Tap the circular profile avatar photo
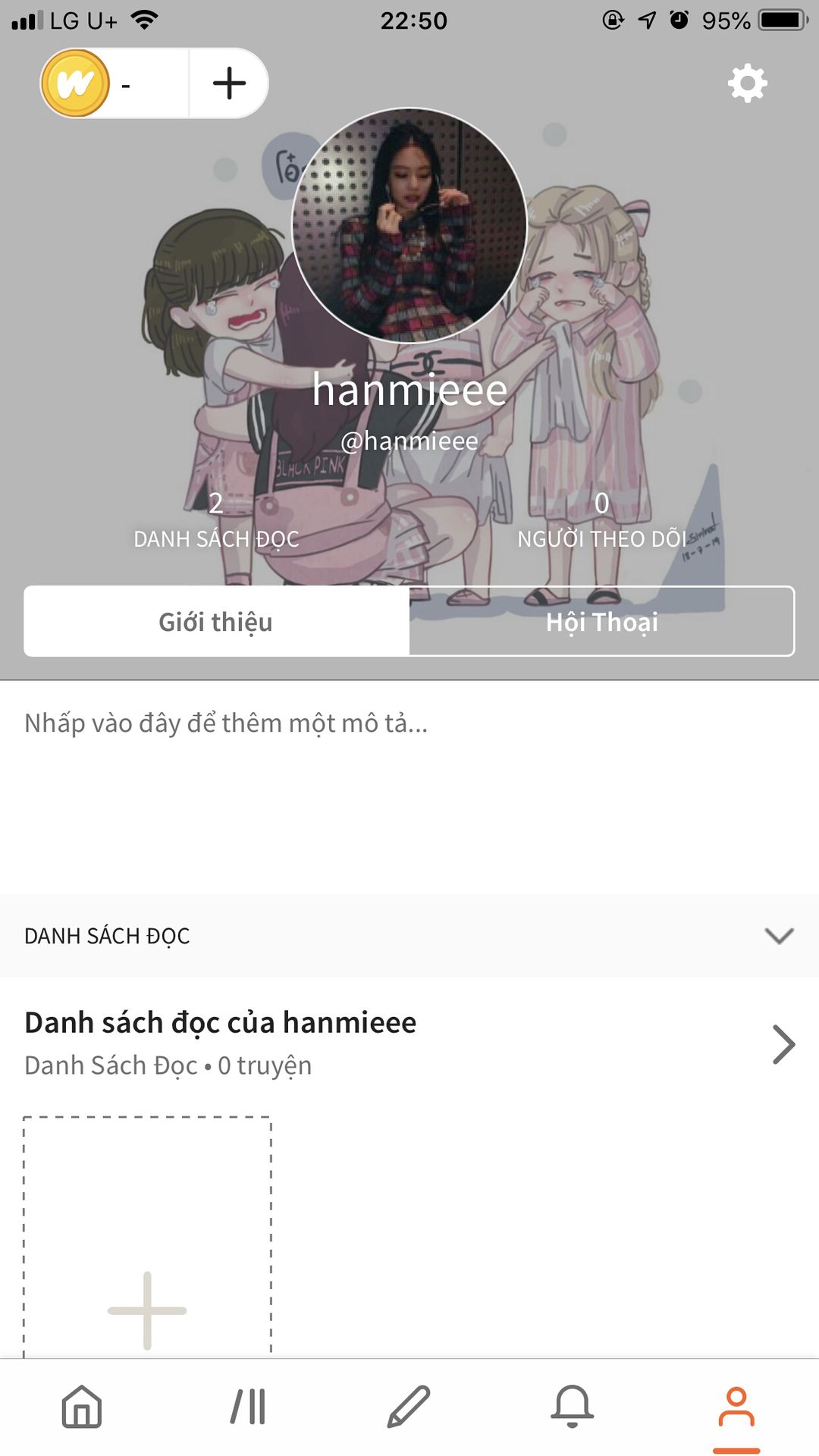 coord(409,225)
